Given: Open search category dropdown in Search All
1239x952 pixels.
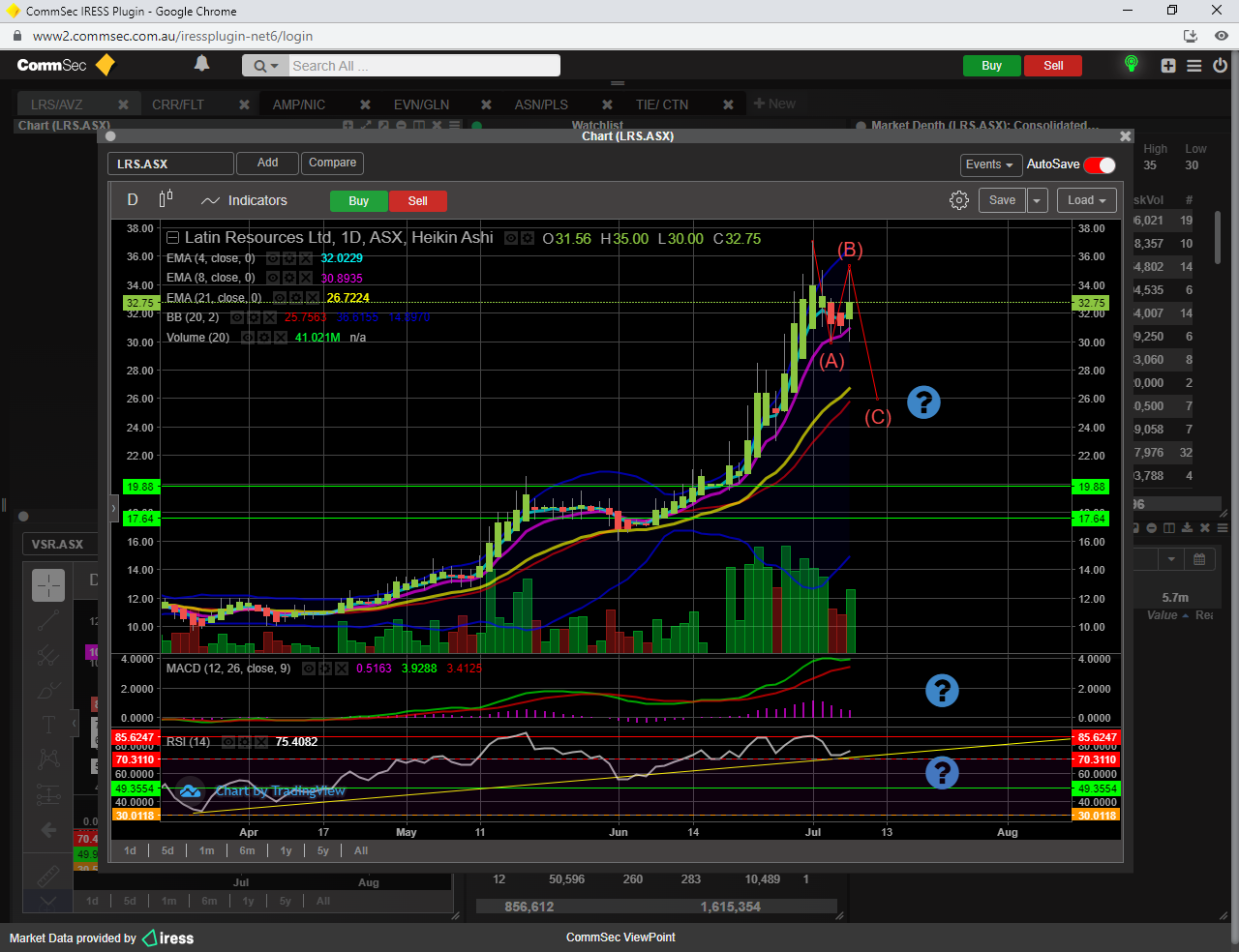Looking at the screenshot, I should pyautogui.click(x=265, y=66).
